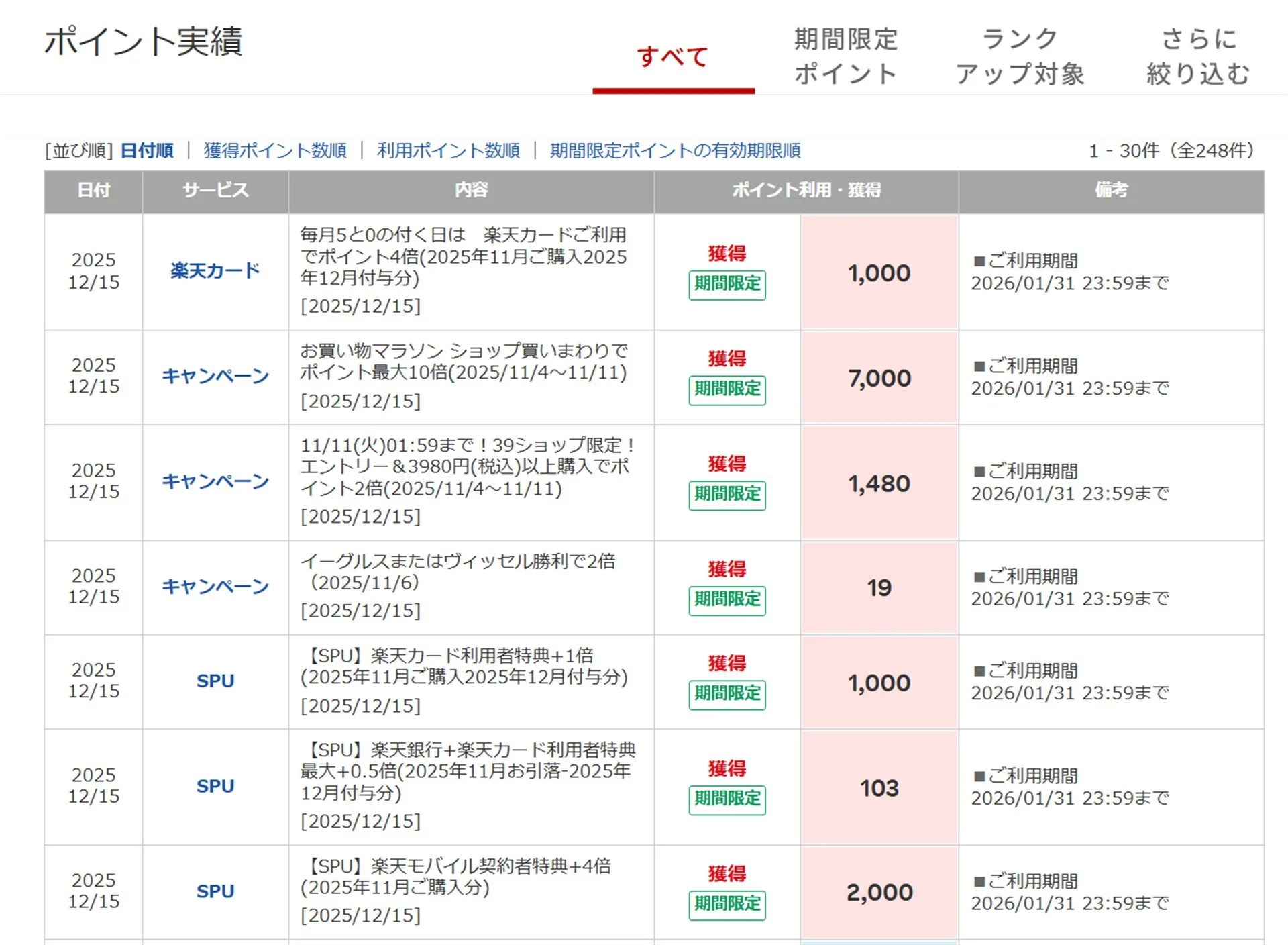
Task: Open the 楽天カード service link
Action: [x=215, y=270]
